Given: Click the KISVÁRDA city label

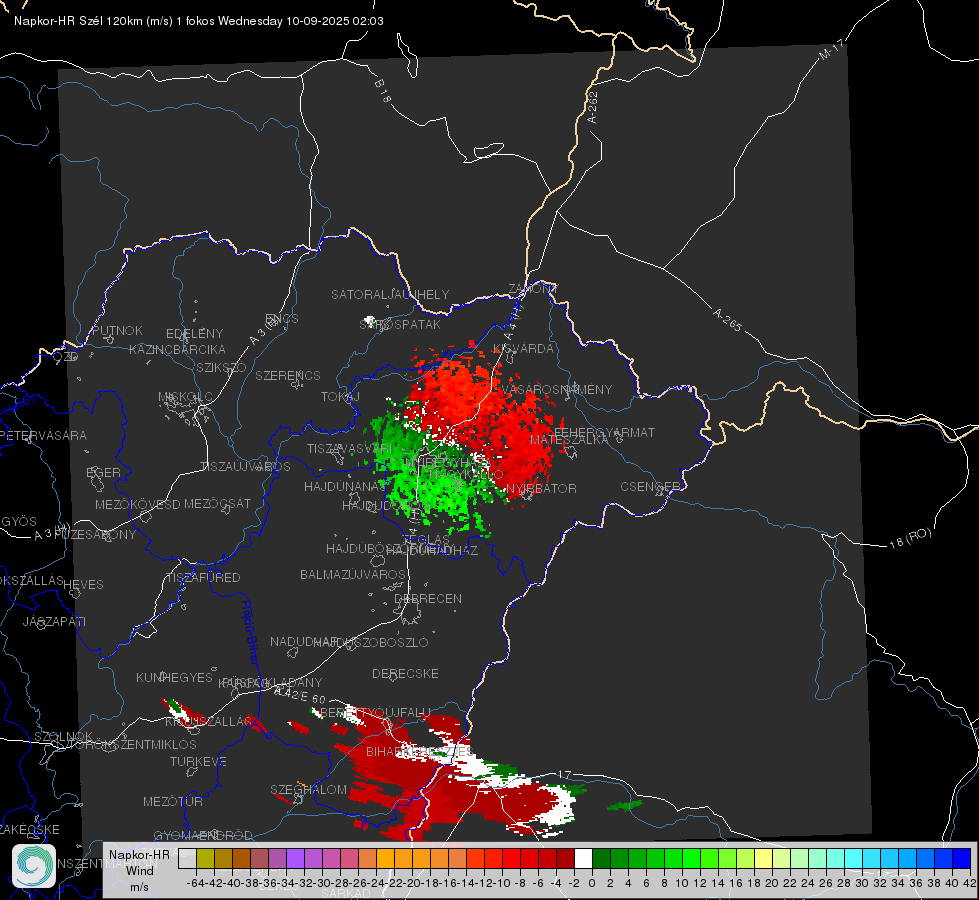Looking at the screenshot, I should pos(524,349).
